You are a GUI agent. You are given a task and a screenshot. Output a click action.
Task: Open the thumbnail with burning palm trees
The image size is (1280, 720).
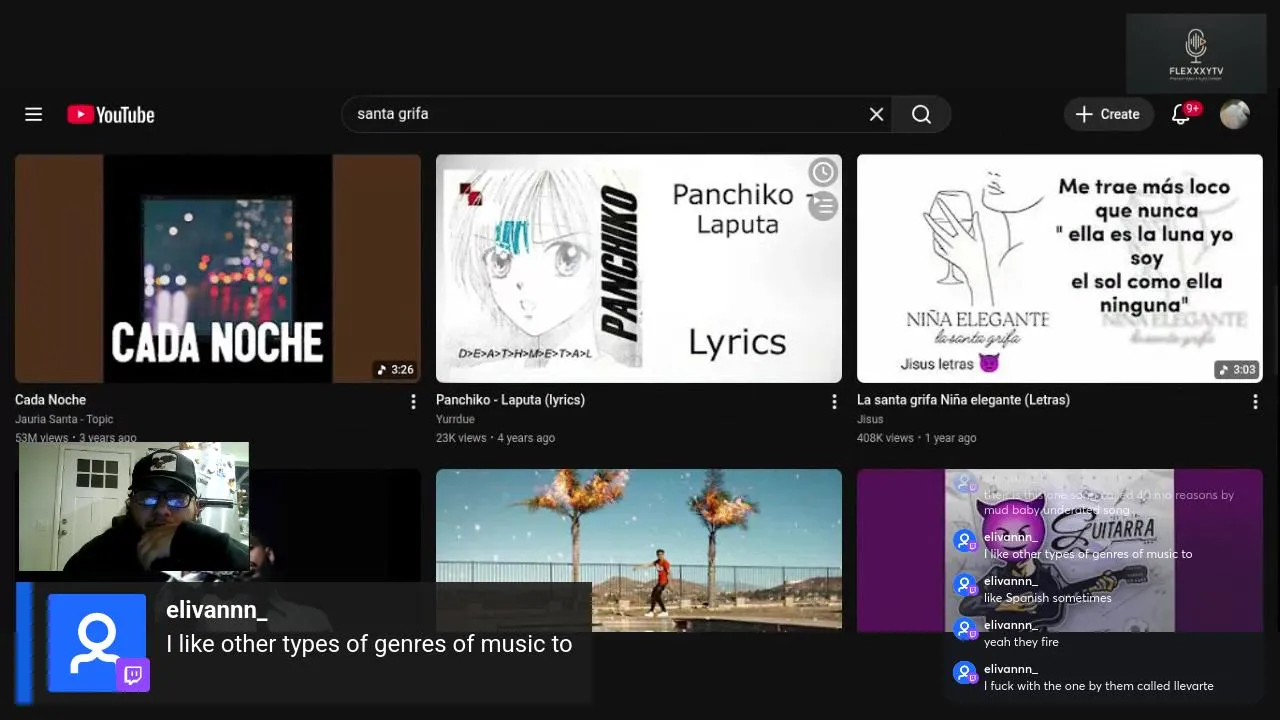click(639, 550)
